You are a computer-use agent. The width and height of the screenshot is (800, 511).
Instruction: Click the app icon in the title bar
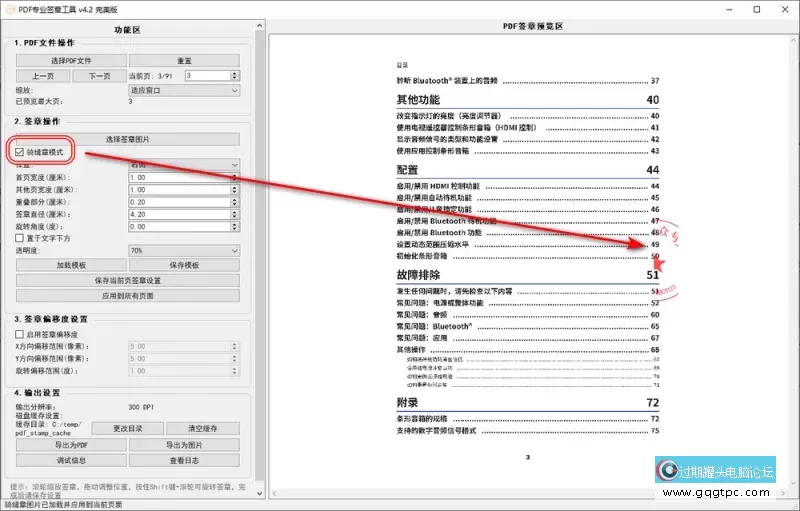[10, 9]
